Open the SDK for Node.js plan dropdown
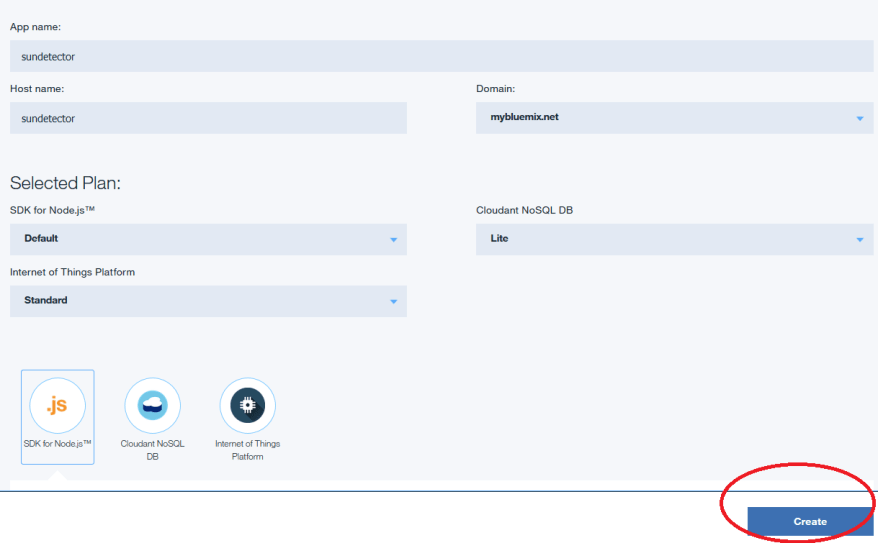This screenshot has width=878, height=543. click(208, 239)
